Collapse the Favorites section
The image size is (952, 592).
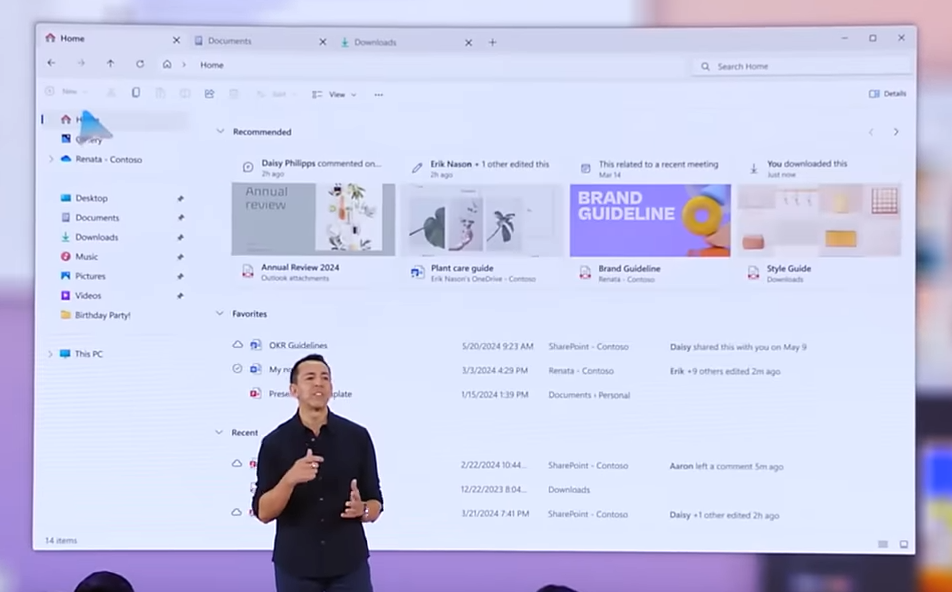pyautogui.click(x=220, y=313)
